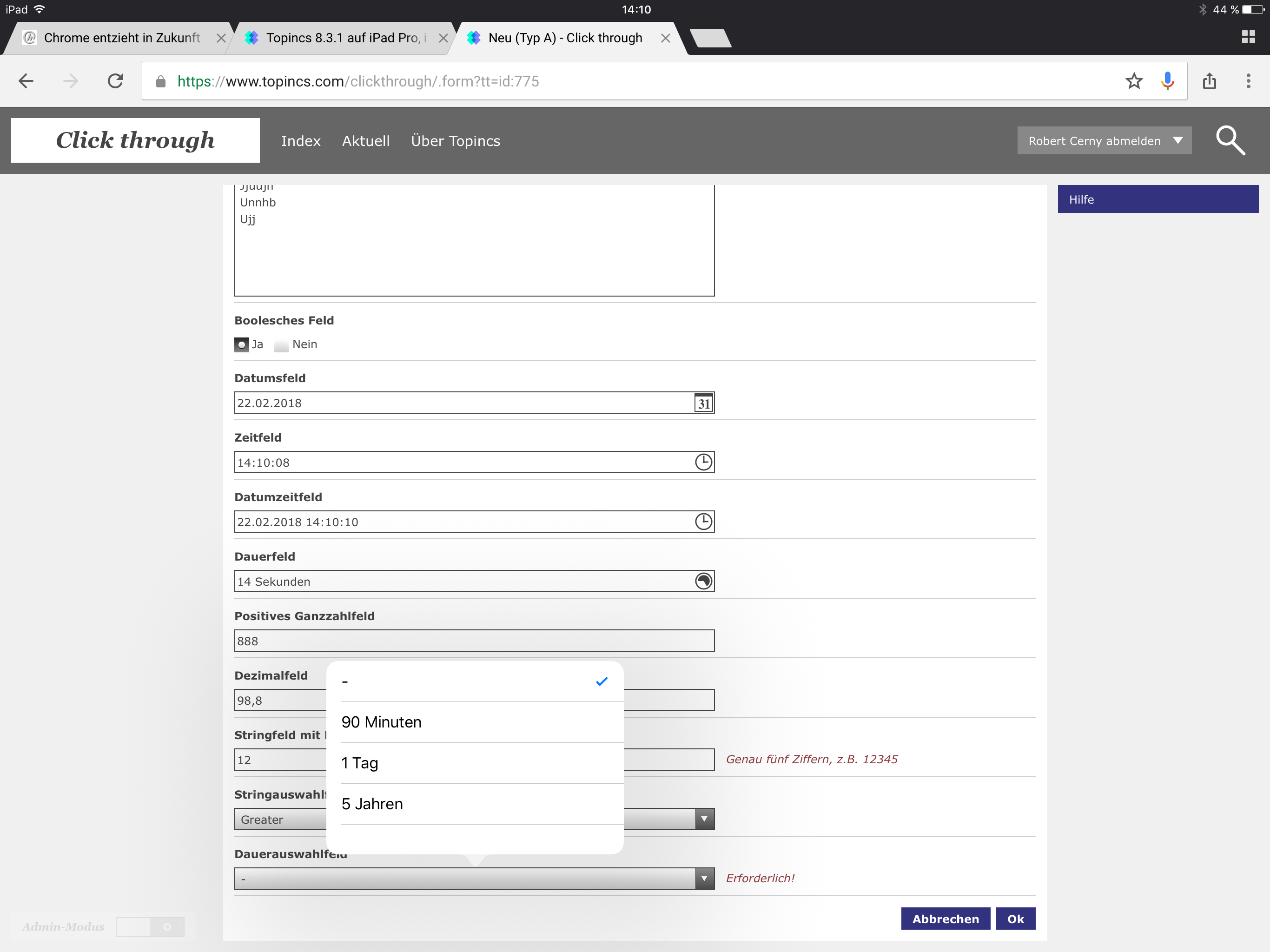Click the clock icon in Zeitfeld
The height and width of the screenshot is (952, 1270).
pos(703,462)
